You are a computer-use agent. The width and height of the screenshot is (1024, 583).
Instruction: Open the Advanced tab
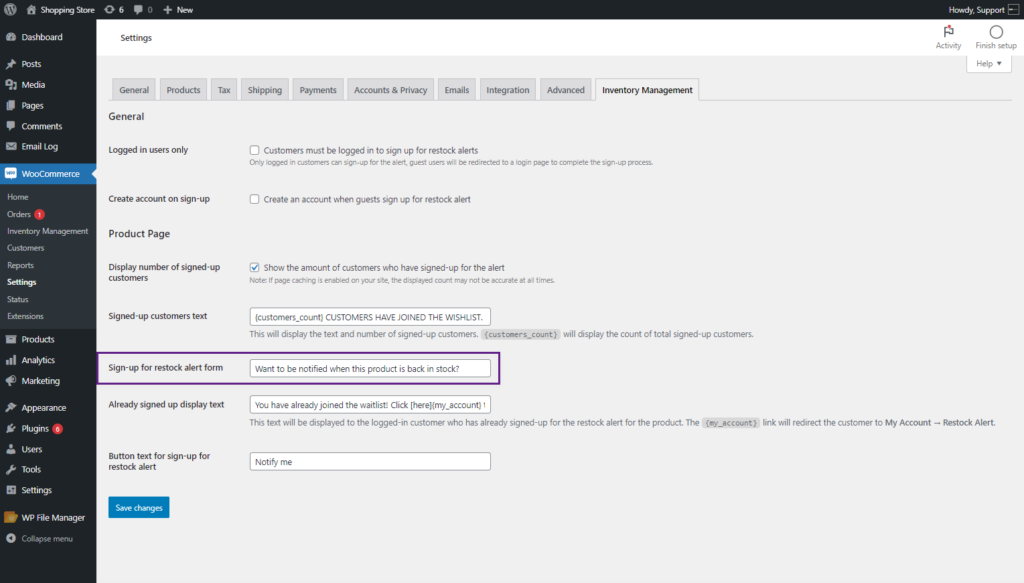click(566, 90)
